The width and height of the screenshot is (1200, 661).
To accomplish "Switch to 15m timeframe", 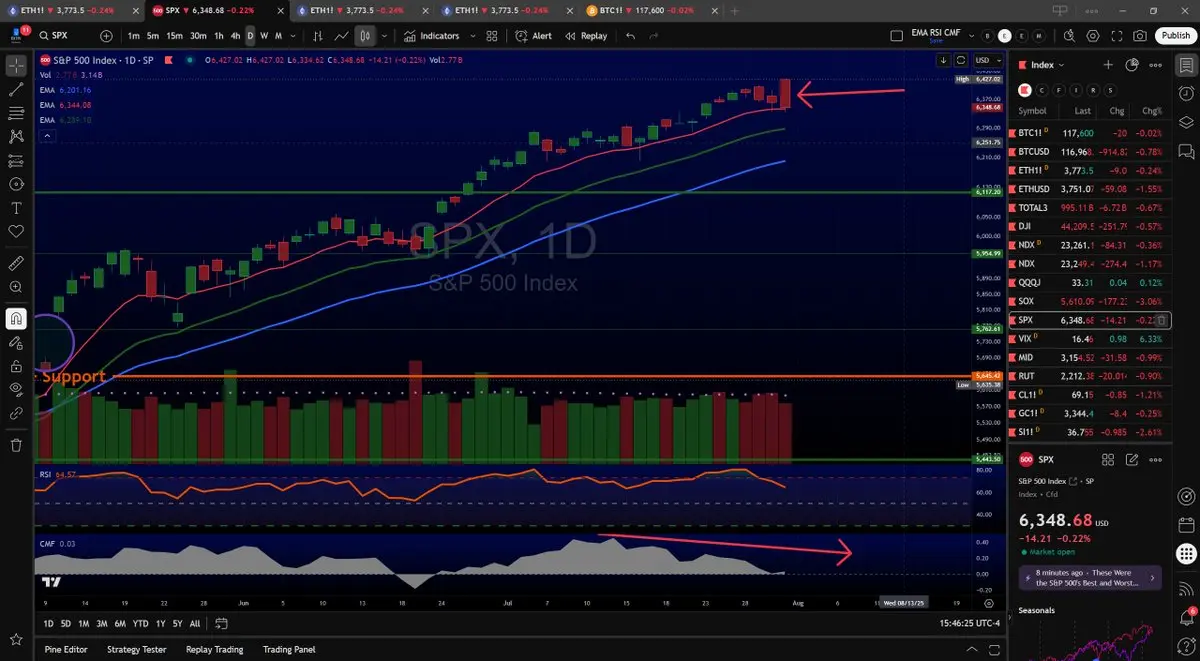I will [174, 36].
